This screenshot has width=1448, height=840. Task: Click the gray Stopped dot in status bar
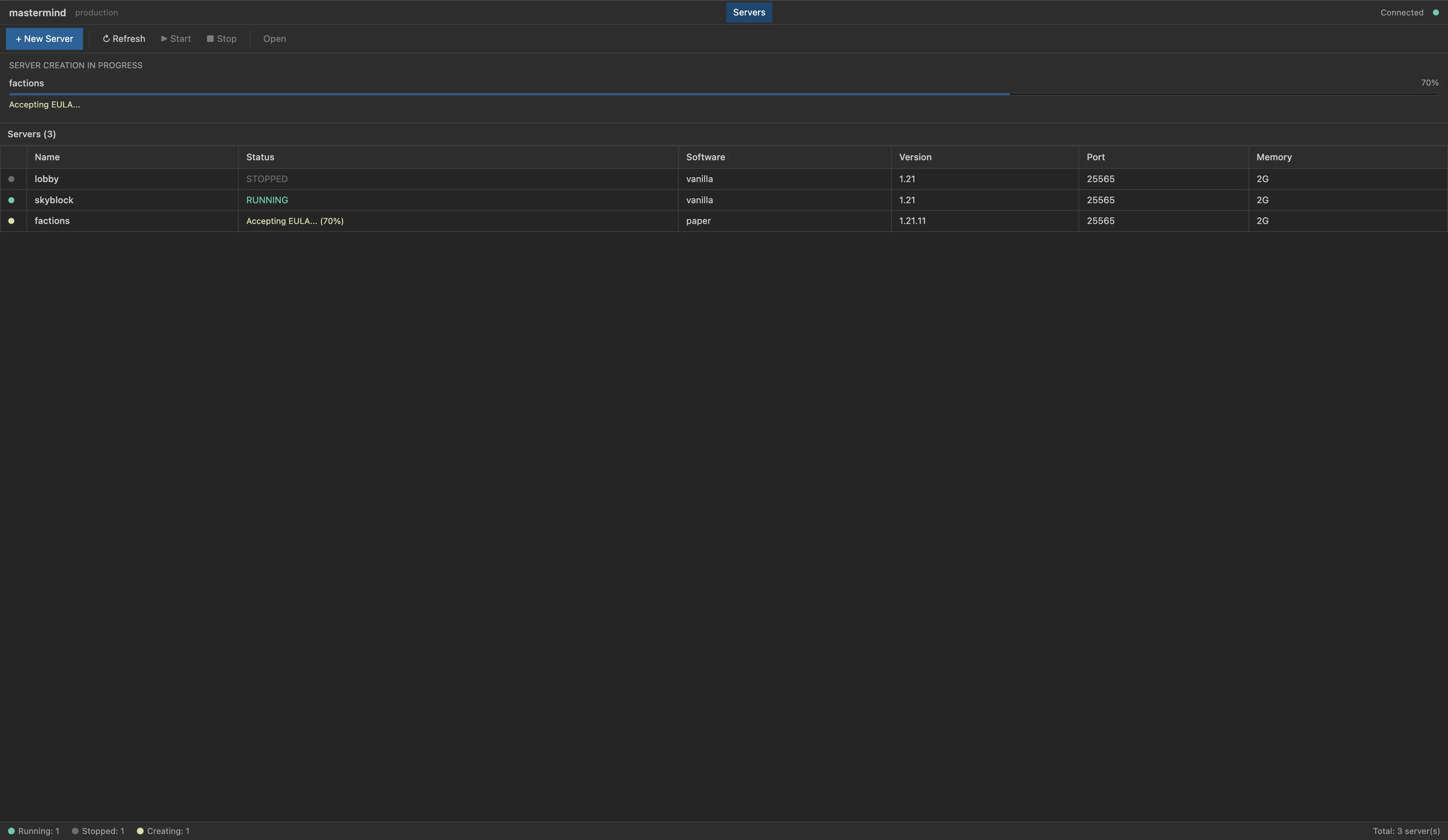[75, 831]
